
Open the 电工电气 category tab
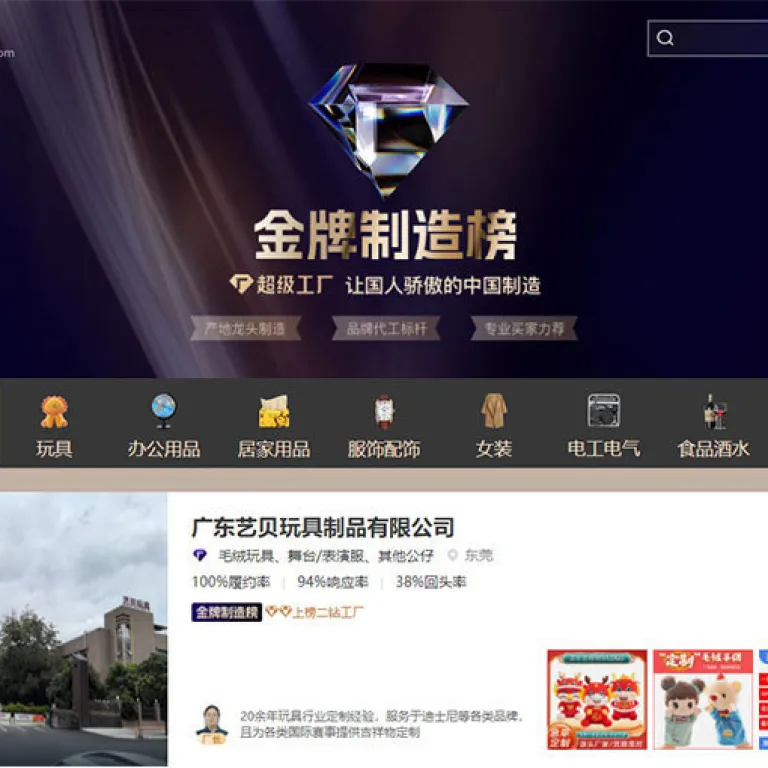(x=603, y=449)
